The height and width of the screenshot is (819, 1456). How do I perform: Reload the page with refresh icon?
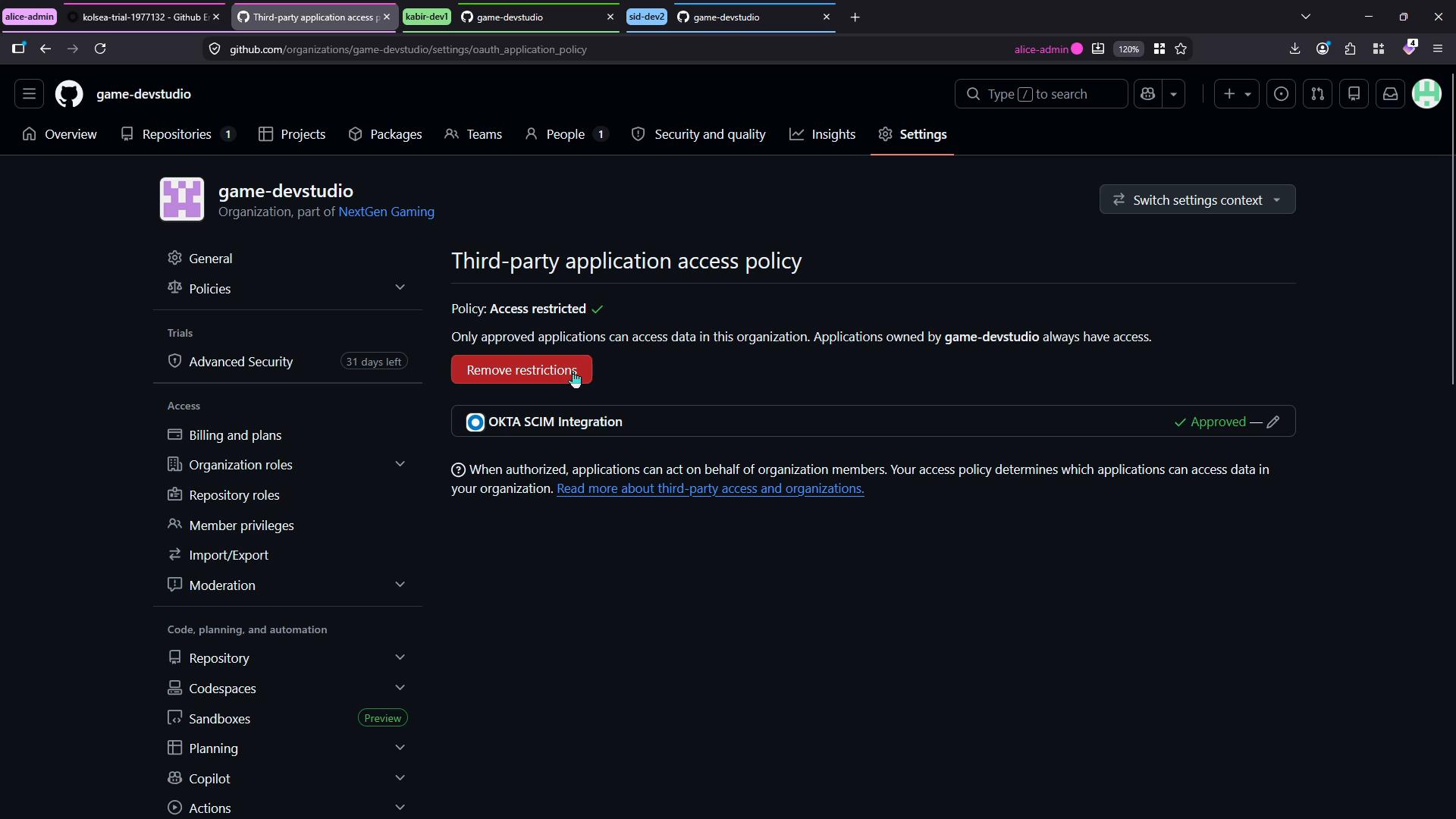[100, 49]
